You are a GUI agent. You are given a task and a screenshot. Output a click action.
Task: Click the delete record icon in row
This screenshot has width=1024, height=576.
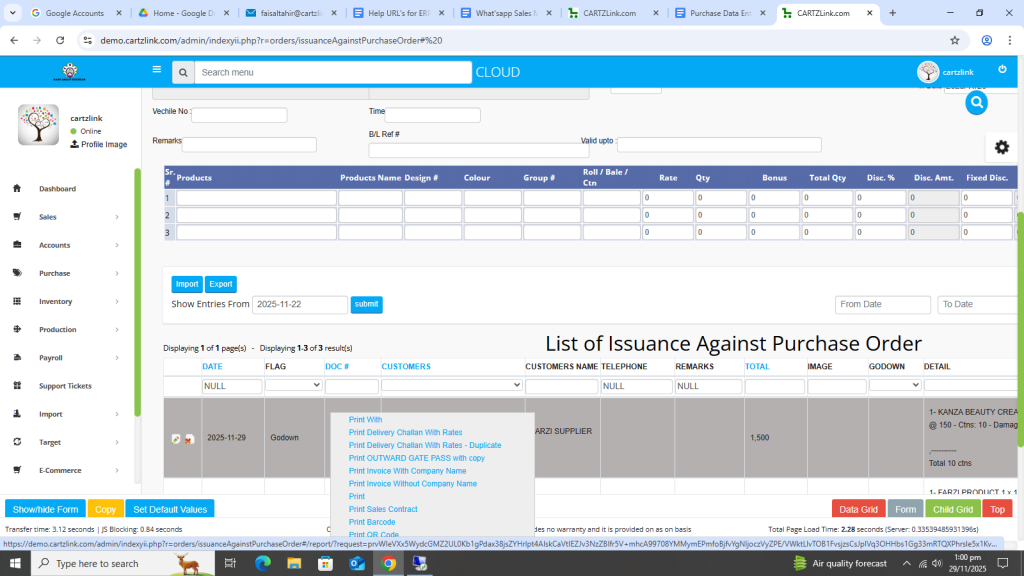coord(189,439)
